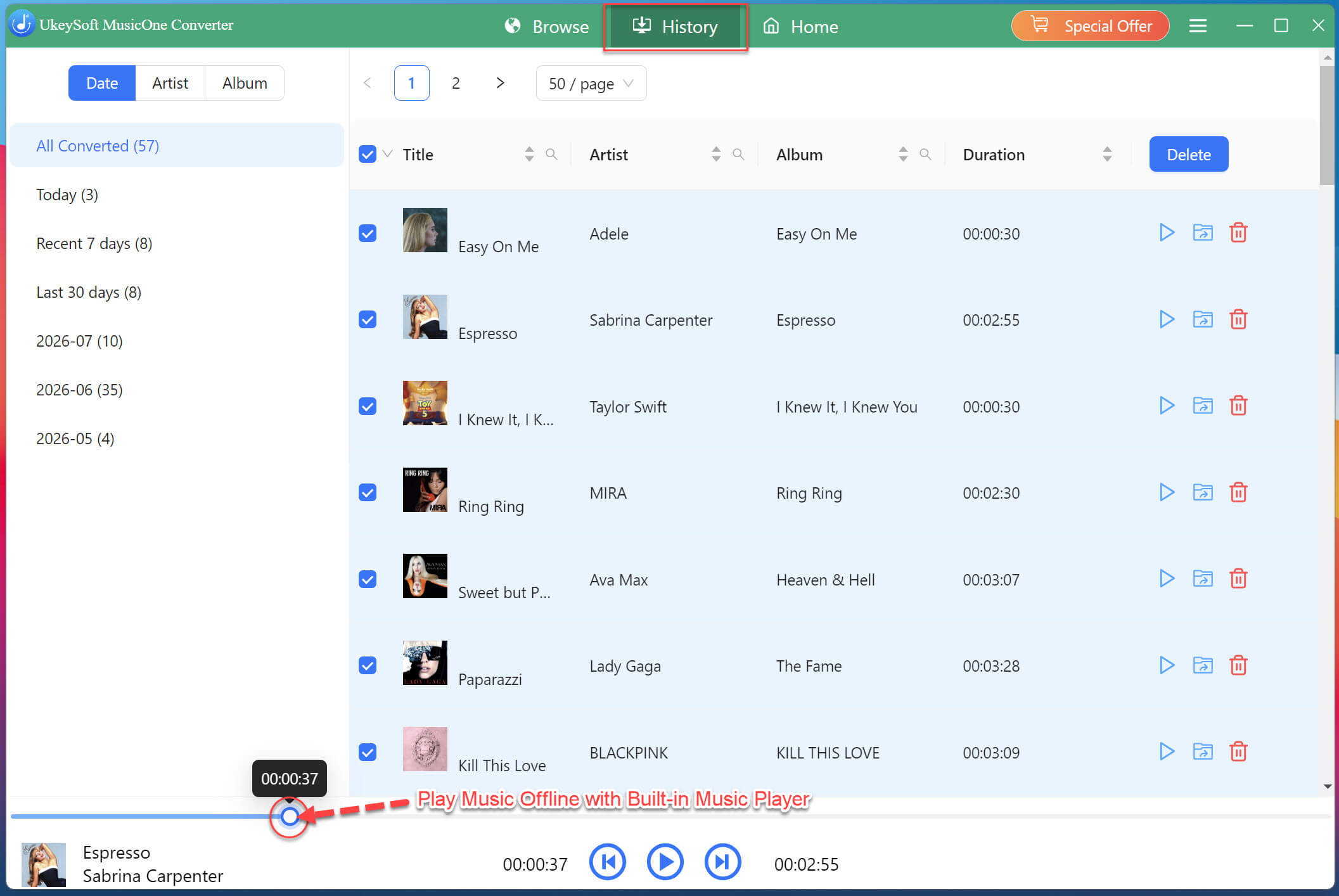1339x896 pixels.
Task: Switch to the Browse tab
Action: click(x=547, y=27)
